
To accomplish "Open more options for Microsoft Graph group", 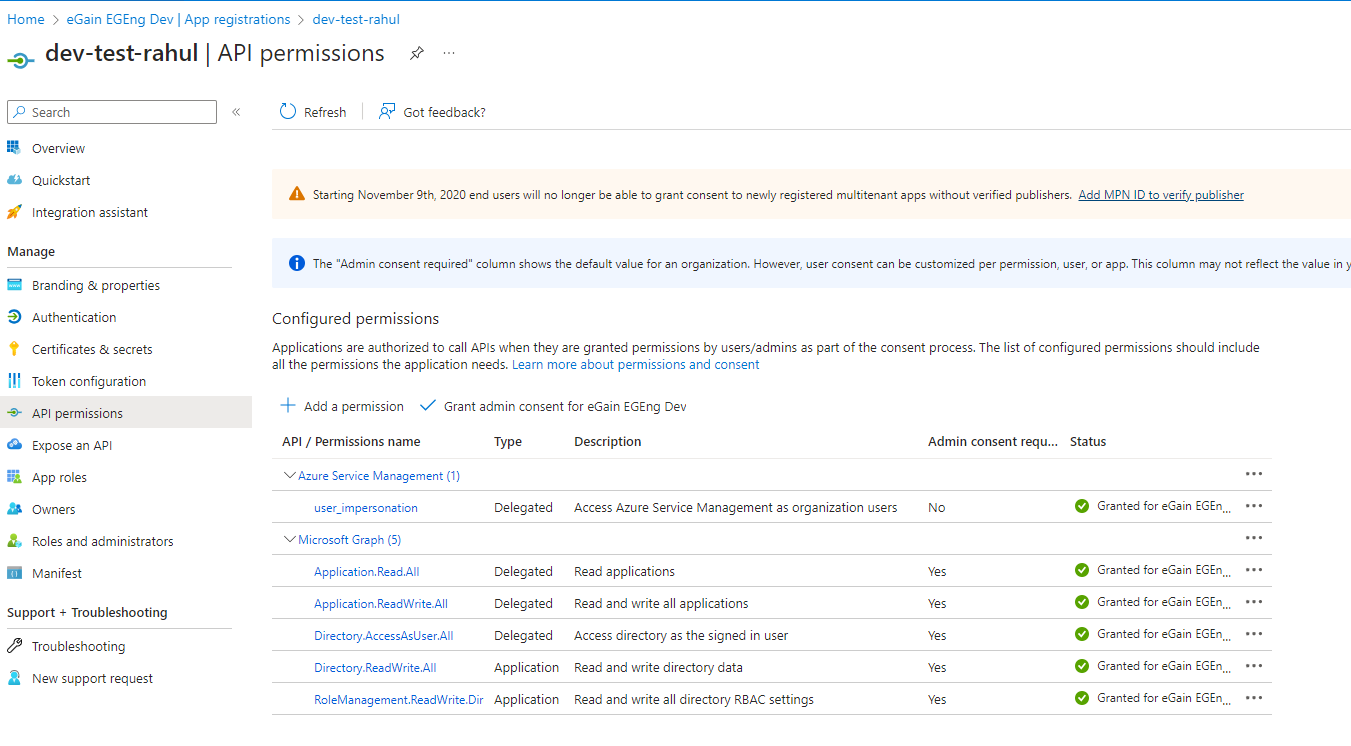I will 1254,539.
